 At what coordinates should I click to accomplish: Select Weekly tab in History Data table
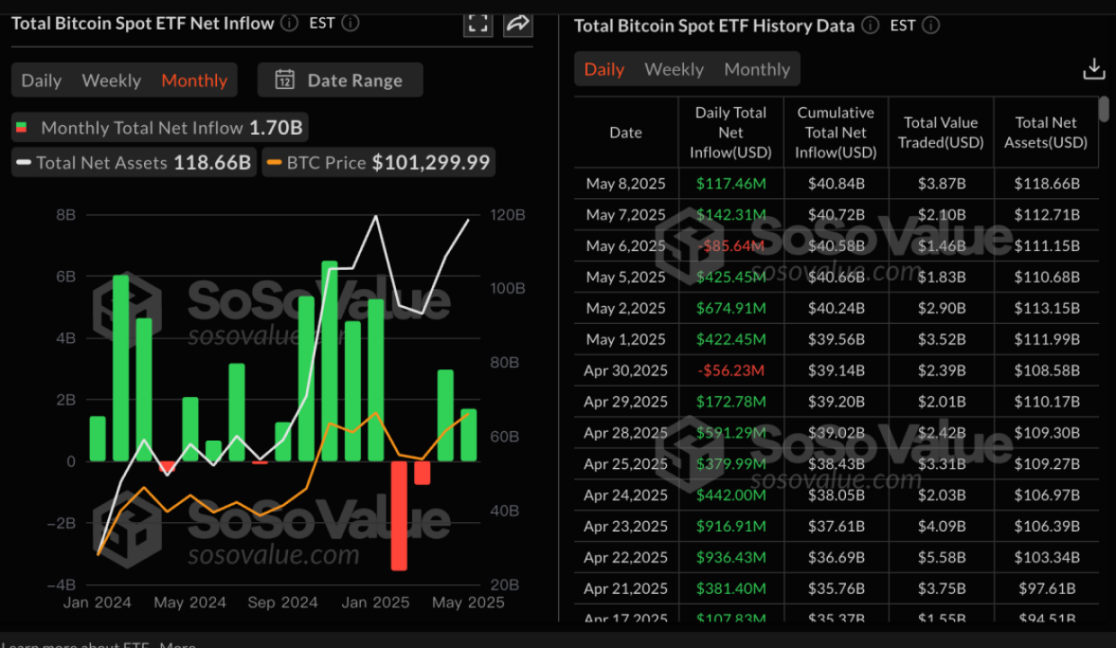click(x=674, y=69)
